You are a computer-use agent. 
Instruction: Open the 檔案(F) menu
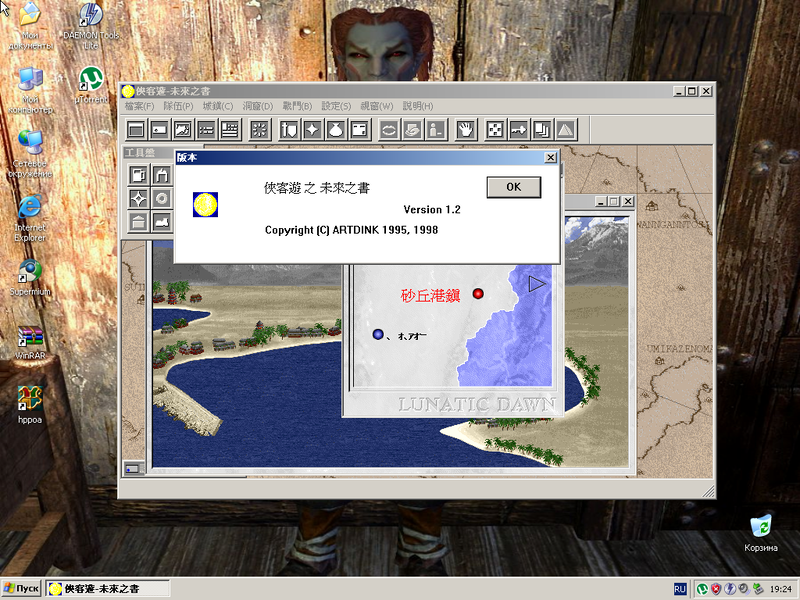click(x=139, y=106)
